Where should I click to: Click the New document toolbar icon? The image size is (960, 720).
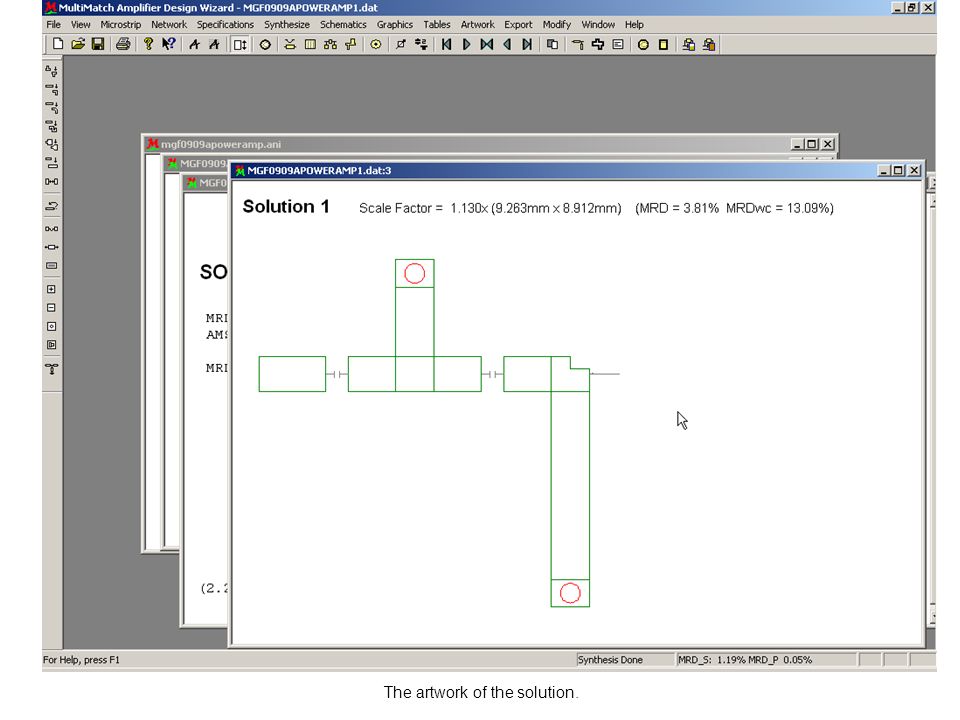click(x=58, y=44)
